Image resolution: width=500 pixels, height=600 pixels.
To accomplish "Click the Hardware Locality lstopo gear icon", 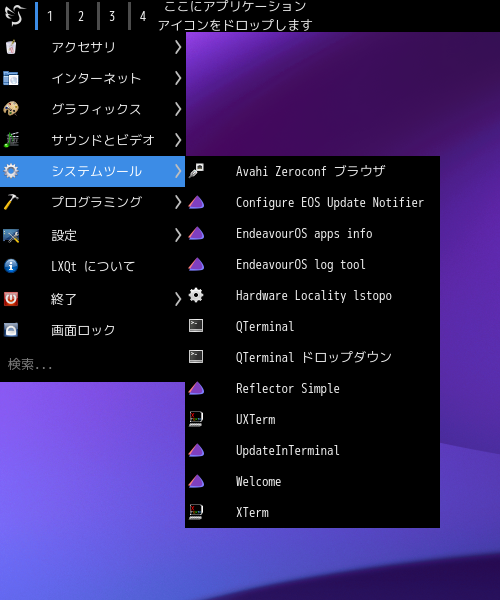I will pyautogui.click(x=196, y=295).
